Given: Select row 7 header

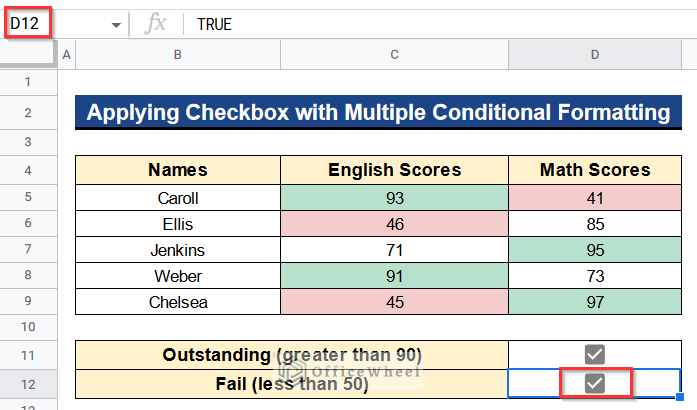Looking at the screenshot, I should 28,249.
